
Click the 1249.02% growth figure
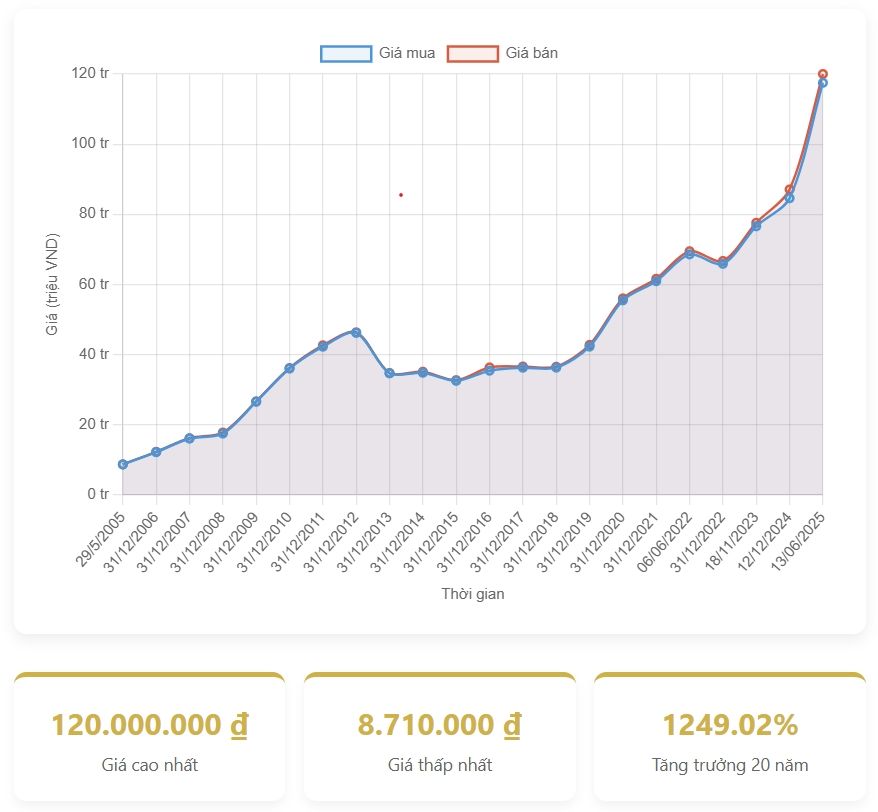[730, 725]
